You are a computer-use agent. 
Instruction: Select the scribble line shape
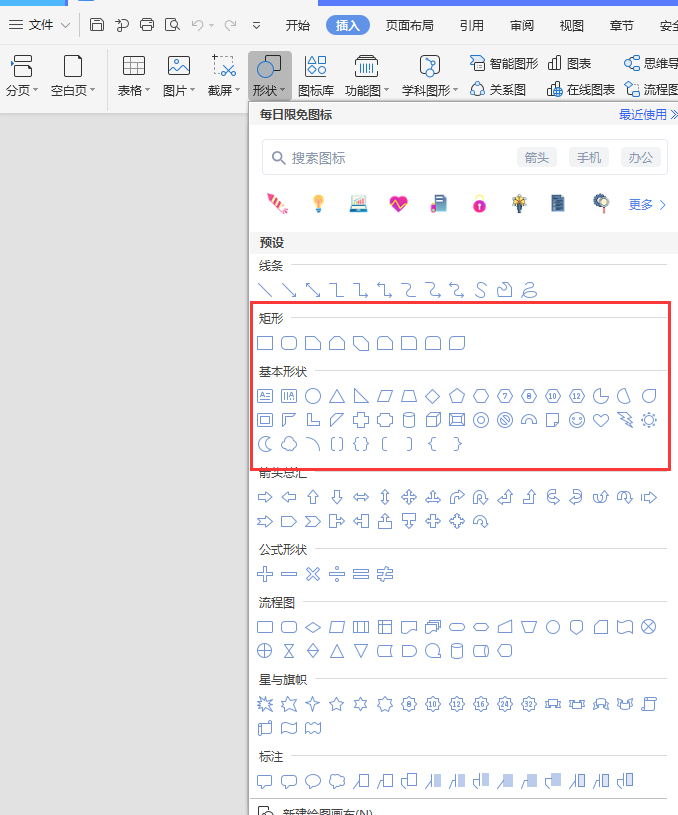pos(529,290)
